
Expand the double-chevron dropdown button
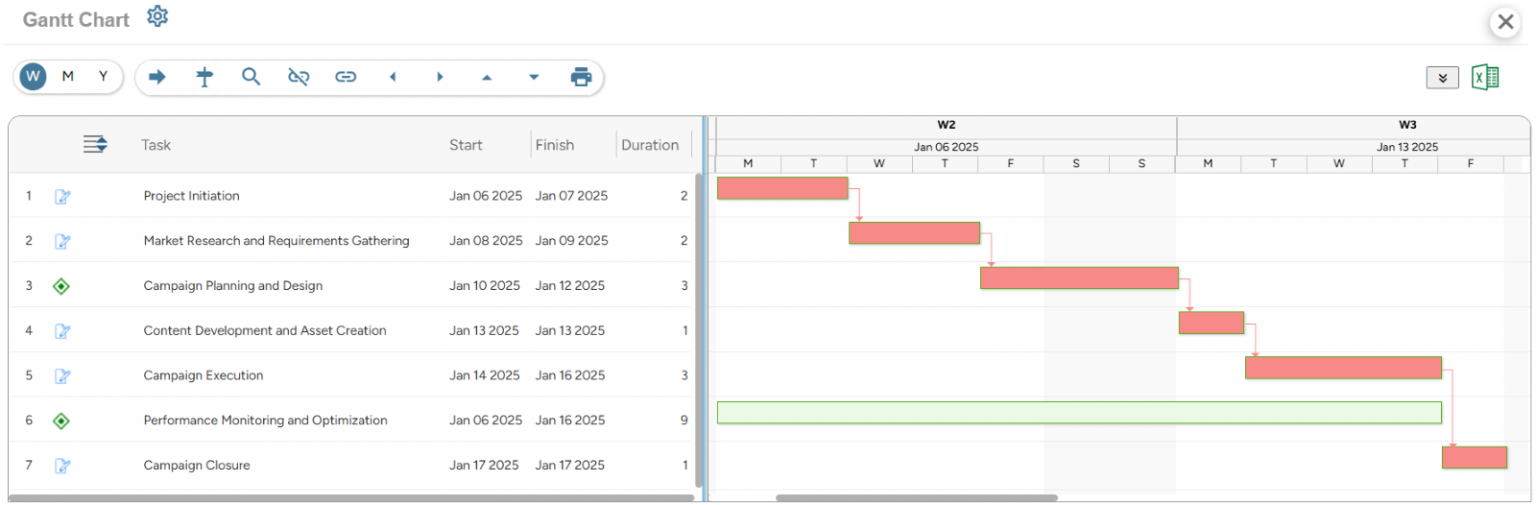pyautogui.click(x=1442, y=79)
